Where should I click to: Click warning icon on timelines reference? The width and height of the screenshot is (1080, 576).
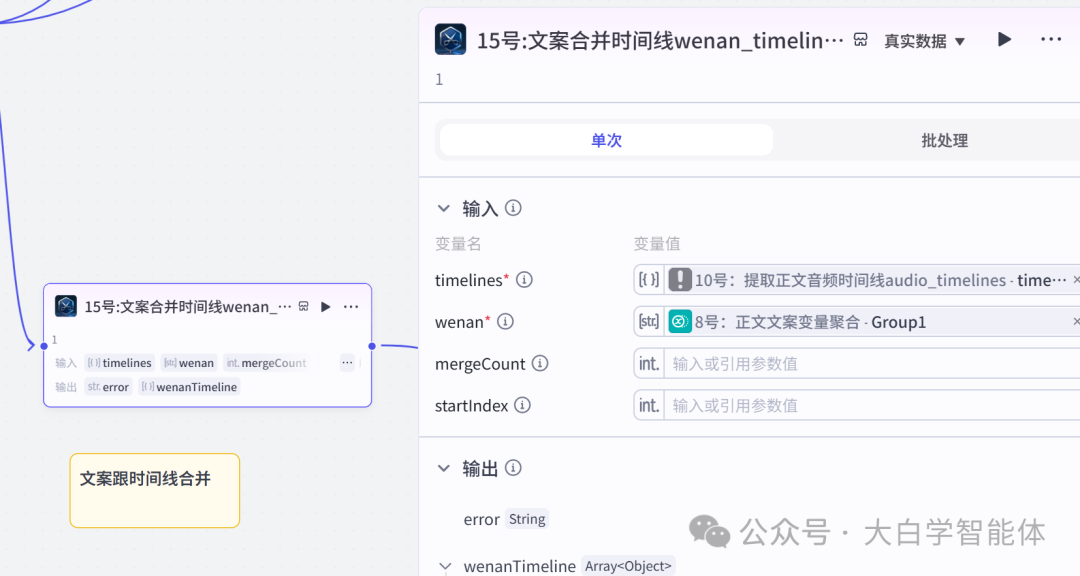click(x=680, y=280)
